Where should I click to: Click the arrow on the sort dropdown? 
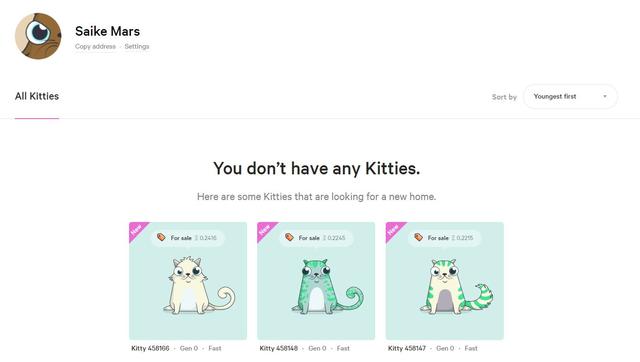click(605, 97)
